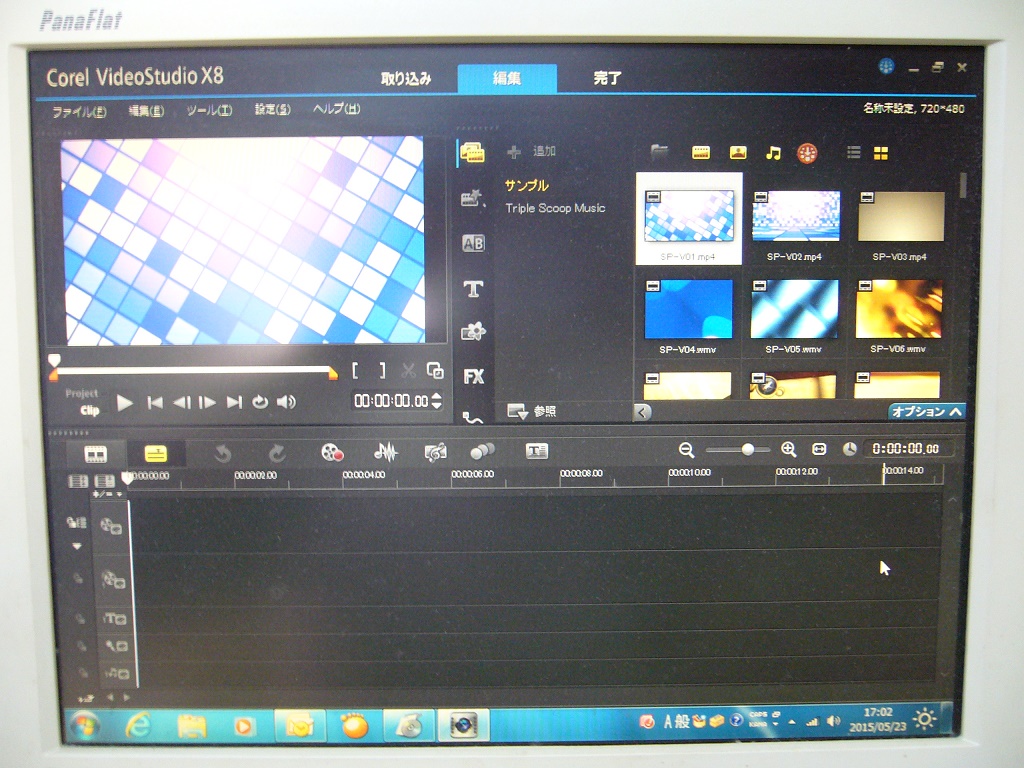This screenshot has height=768, width=1024.
Task: Switch library to list view
Action: click(854, 153)
